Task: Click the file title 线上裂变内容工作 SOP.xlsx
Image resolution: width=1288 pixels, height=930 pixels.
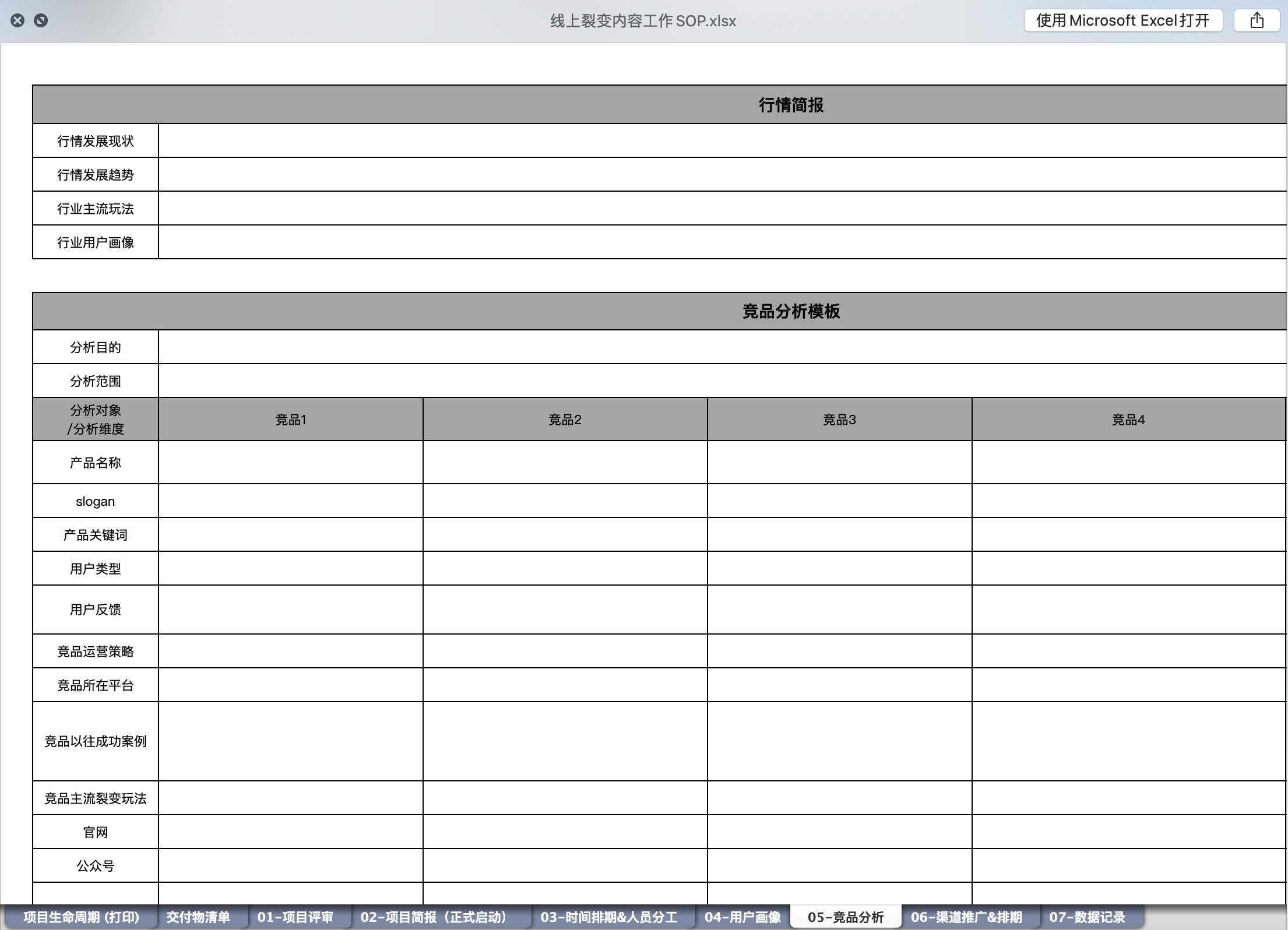Action: click(643, 21)
